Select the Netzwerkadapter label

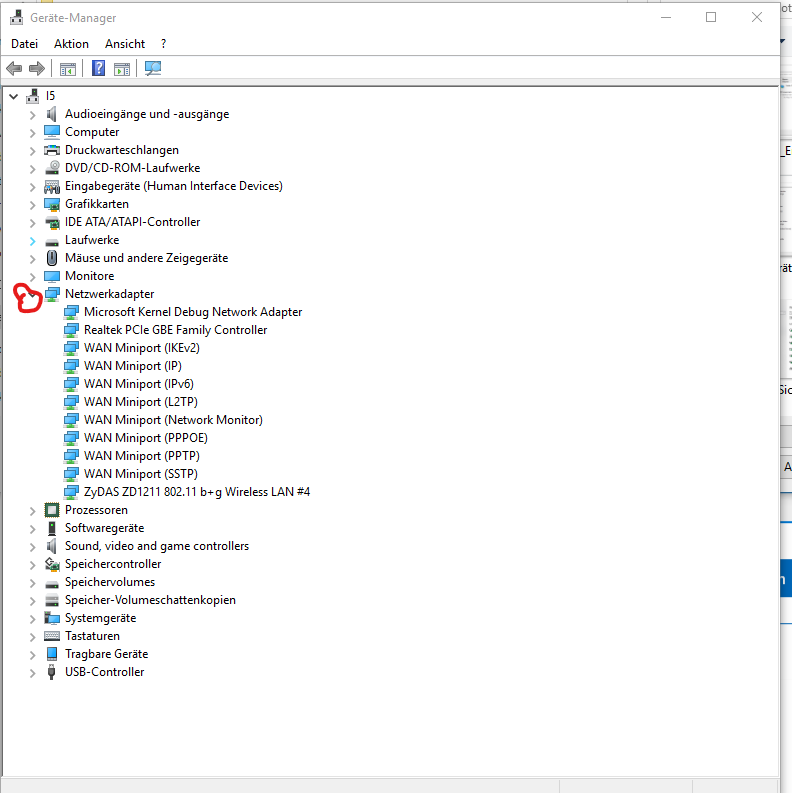109,294
